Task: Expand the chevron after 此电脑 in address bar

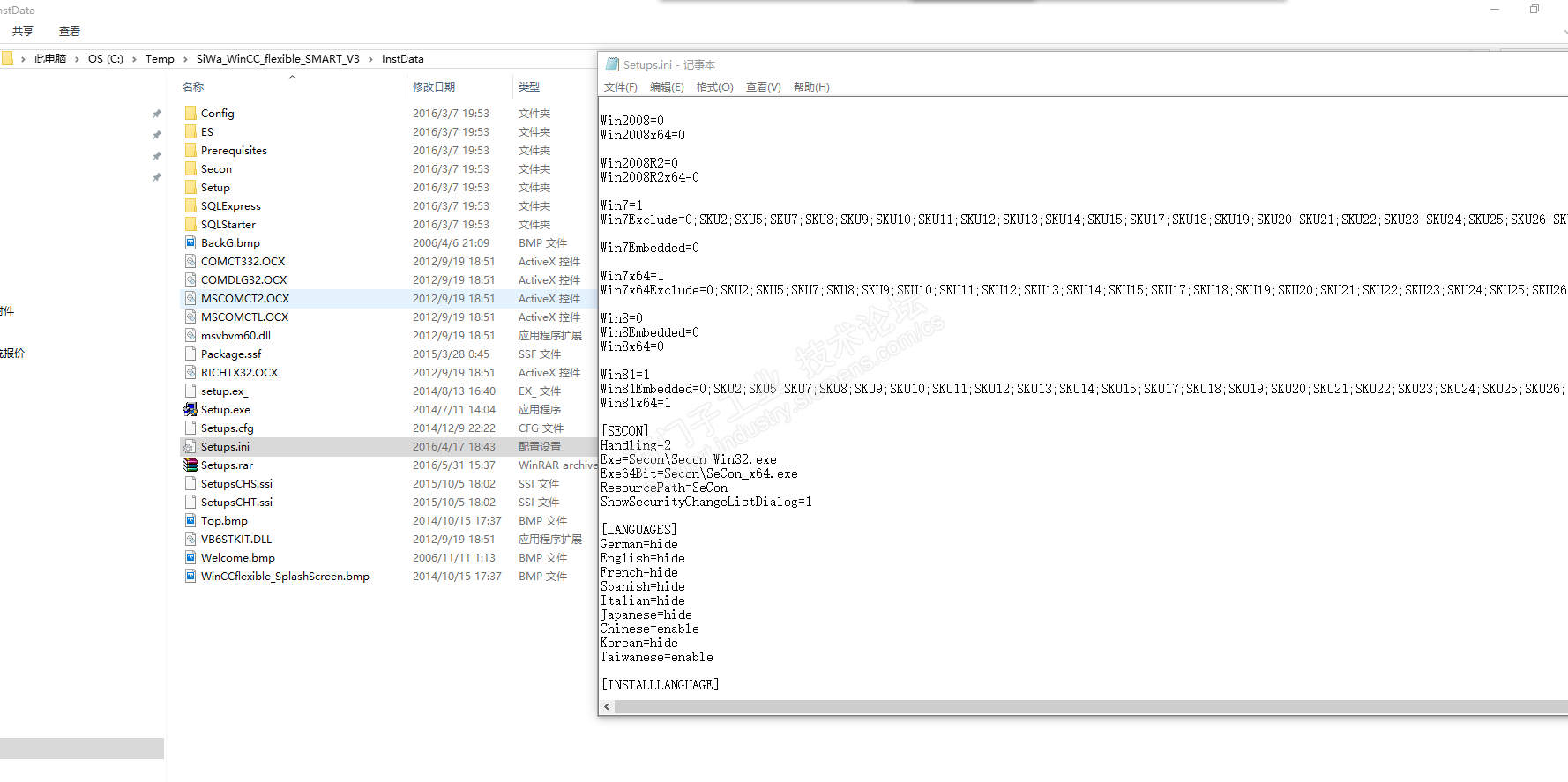Action: click(77, 59)
